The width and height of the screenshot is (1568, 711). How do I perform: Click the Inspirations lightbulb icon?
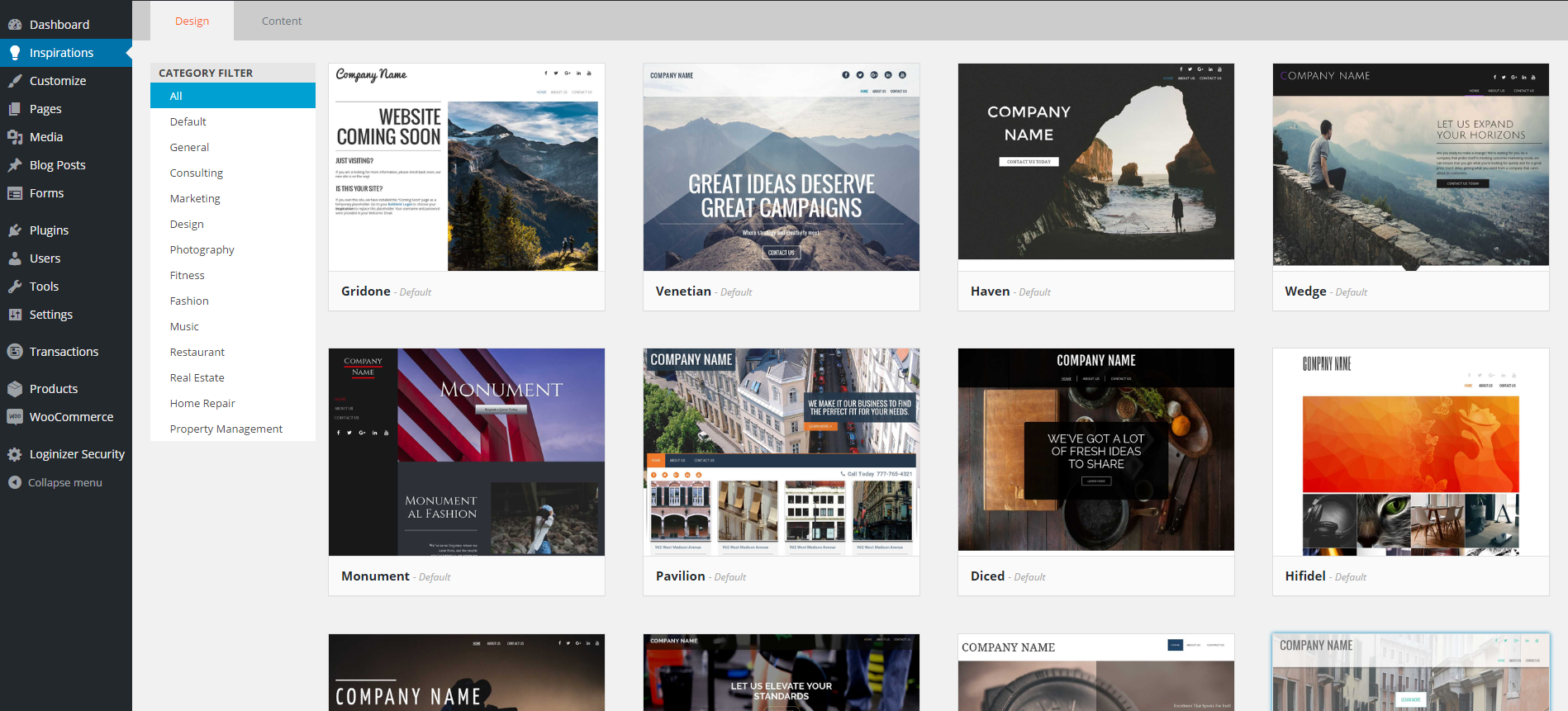15,53
